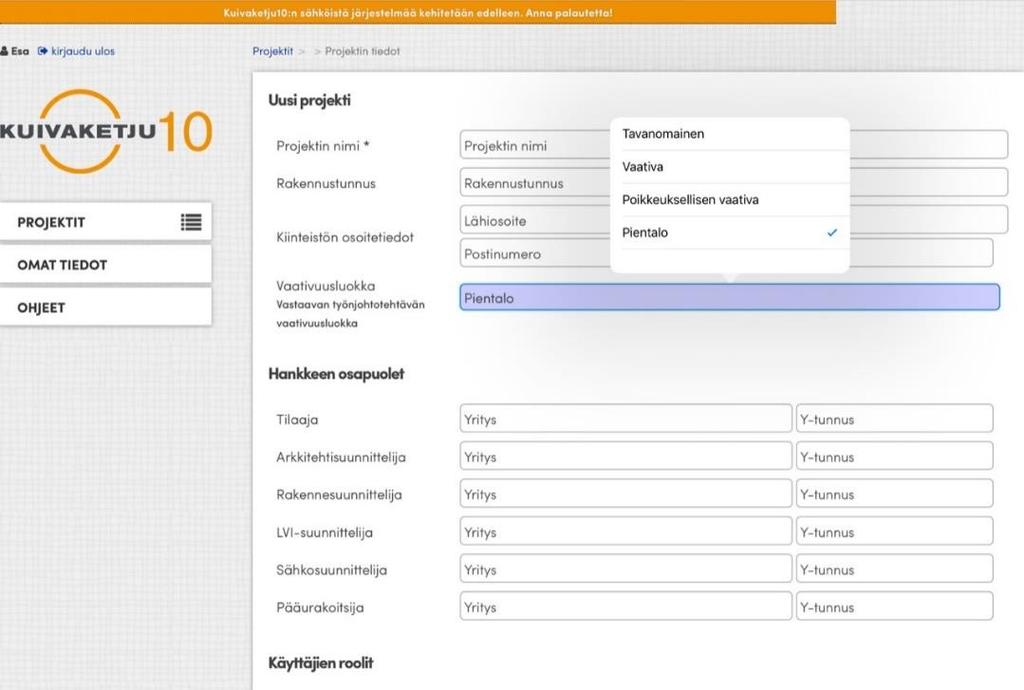Screen dimensions: 1024x690
Task: Click the Esa user name text
Action: pyautogui.click(x=20, y=51)
